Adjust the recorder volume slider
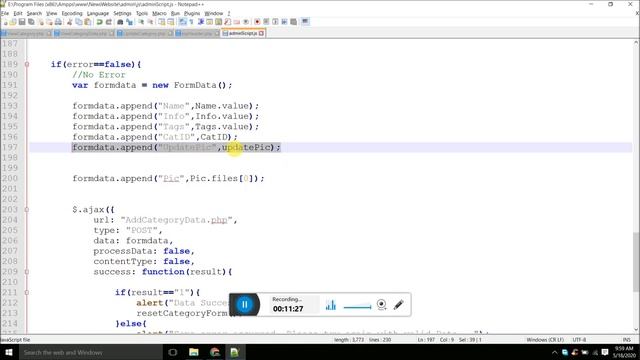Screen dimensions: 640x360 (358, 307)
